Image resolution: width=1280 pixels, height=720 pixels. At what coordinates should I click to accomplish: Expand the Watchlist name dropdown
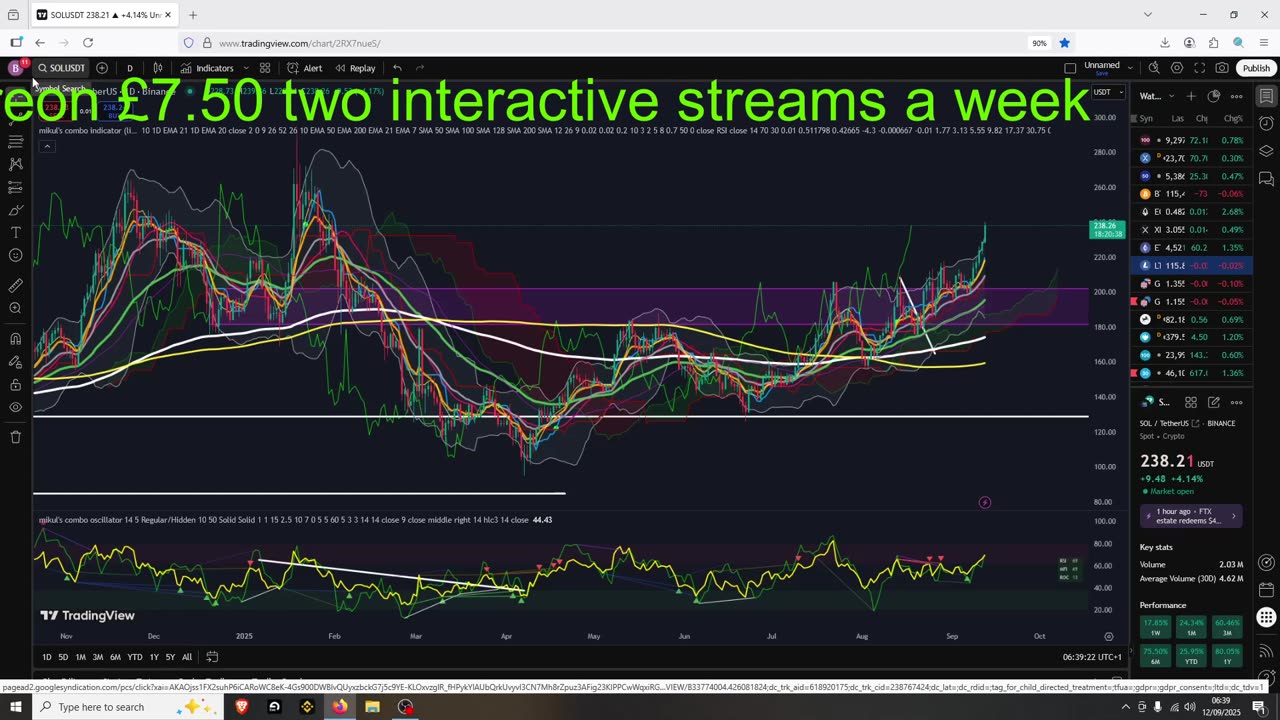(1156, 96)
